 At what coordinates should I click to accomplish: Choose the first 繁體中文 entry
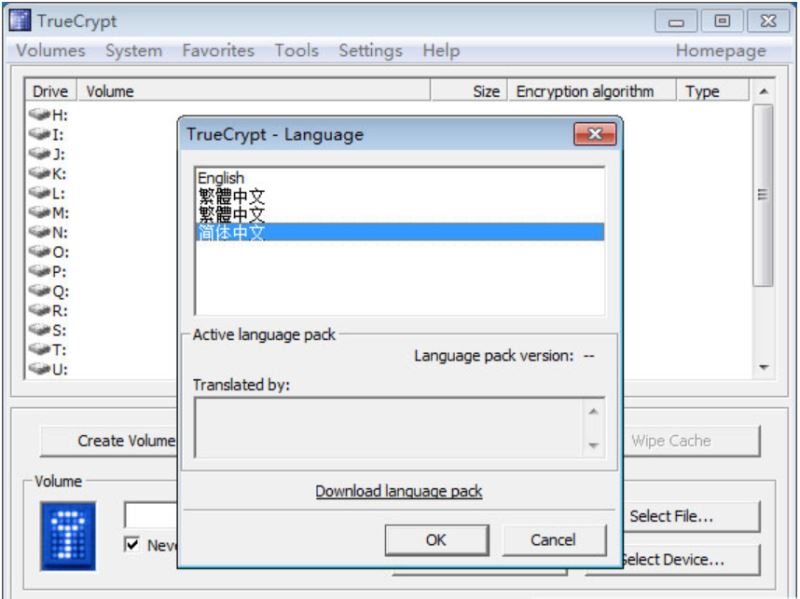point(400,196)
